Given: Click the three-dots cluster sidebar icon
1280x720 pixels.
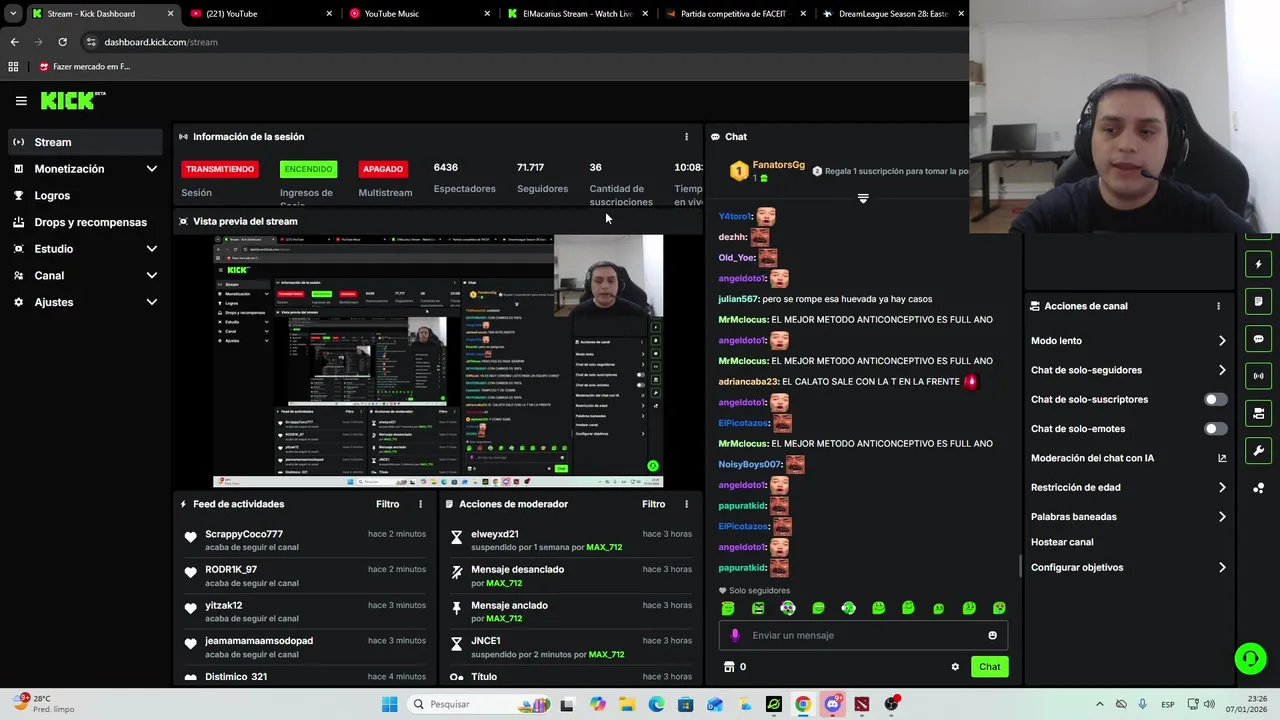Looking at the screenshot, I should click(1258, 488).
